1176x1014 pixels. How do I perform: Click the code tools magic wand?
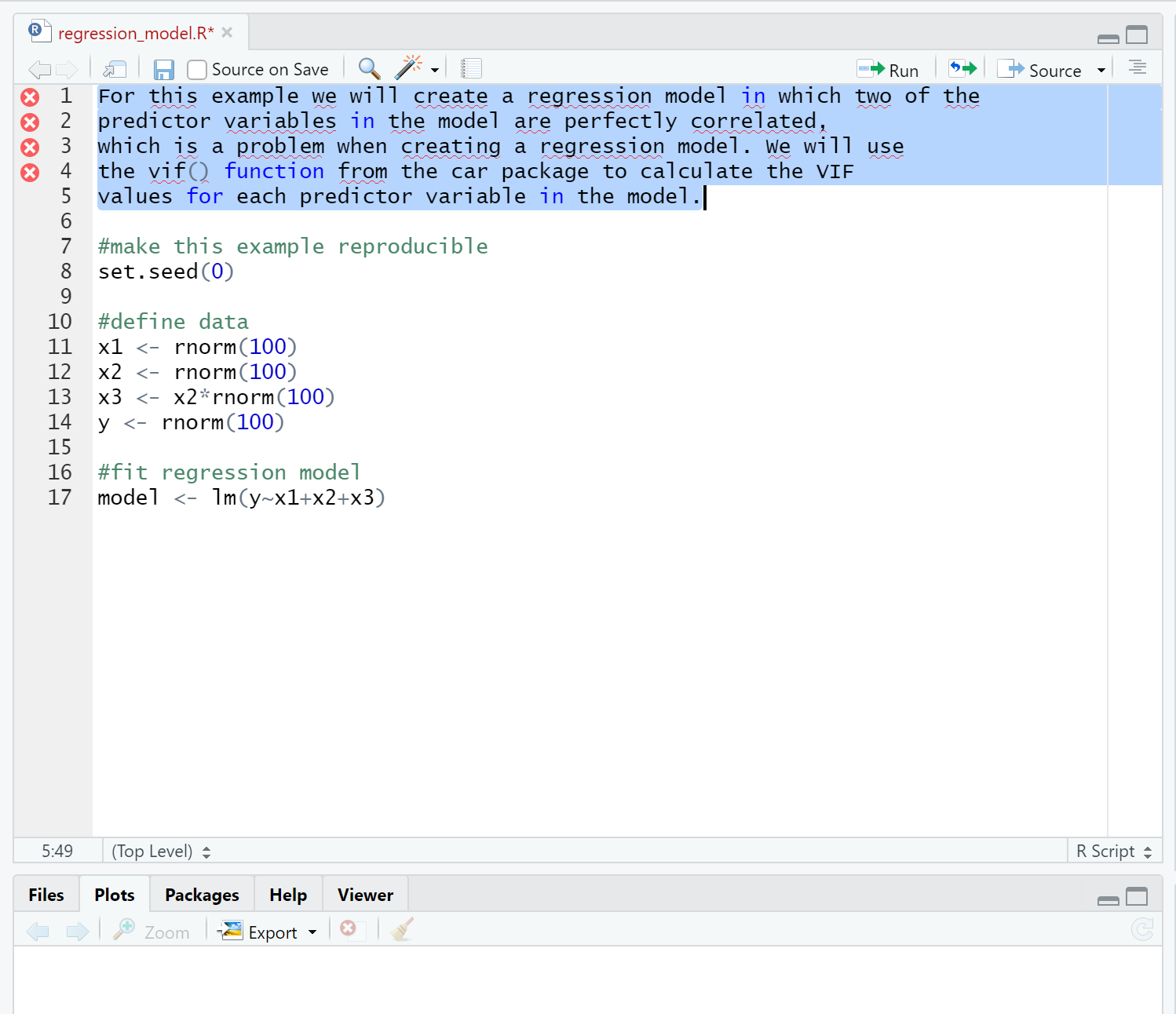pyautogui.click(x=407, y=68)
